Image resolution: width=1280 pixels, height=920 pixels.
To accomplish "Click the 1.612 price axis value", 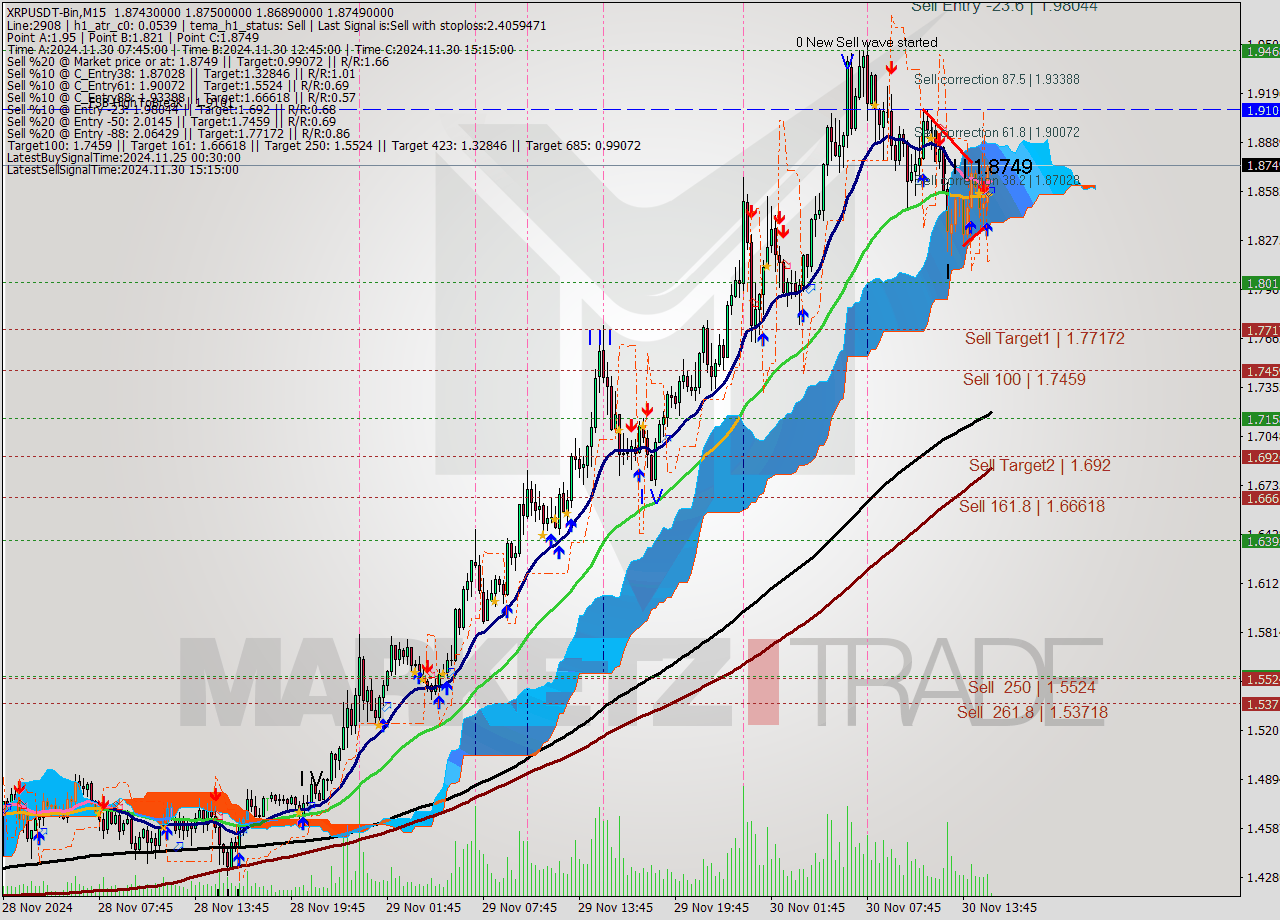I will click(1262, 583).
